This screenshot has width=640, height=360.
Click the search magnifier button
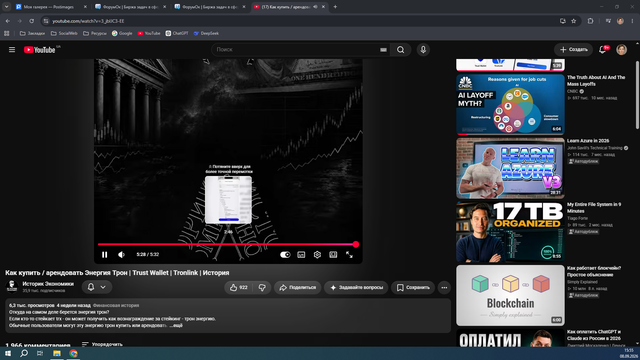click(x=400, y=50)
